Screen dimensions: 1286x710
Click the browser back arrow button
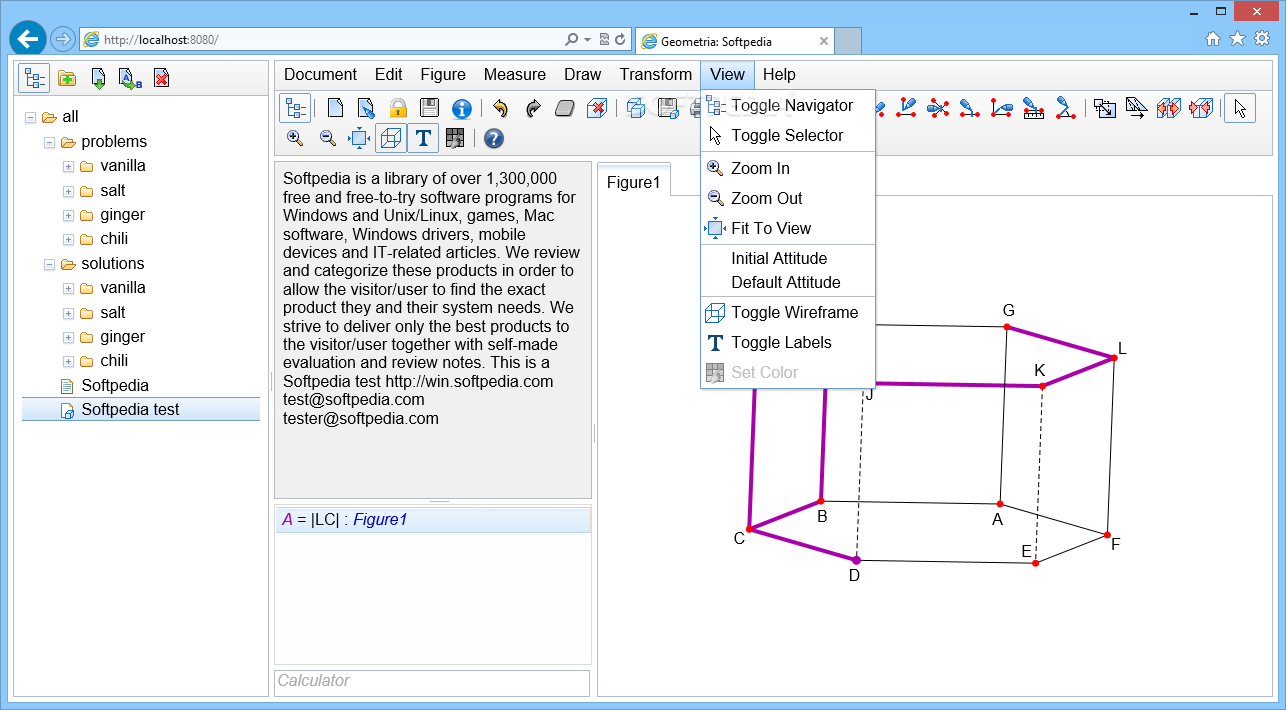(x=28, y=38)
